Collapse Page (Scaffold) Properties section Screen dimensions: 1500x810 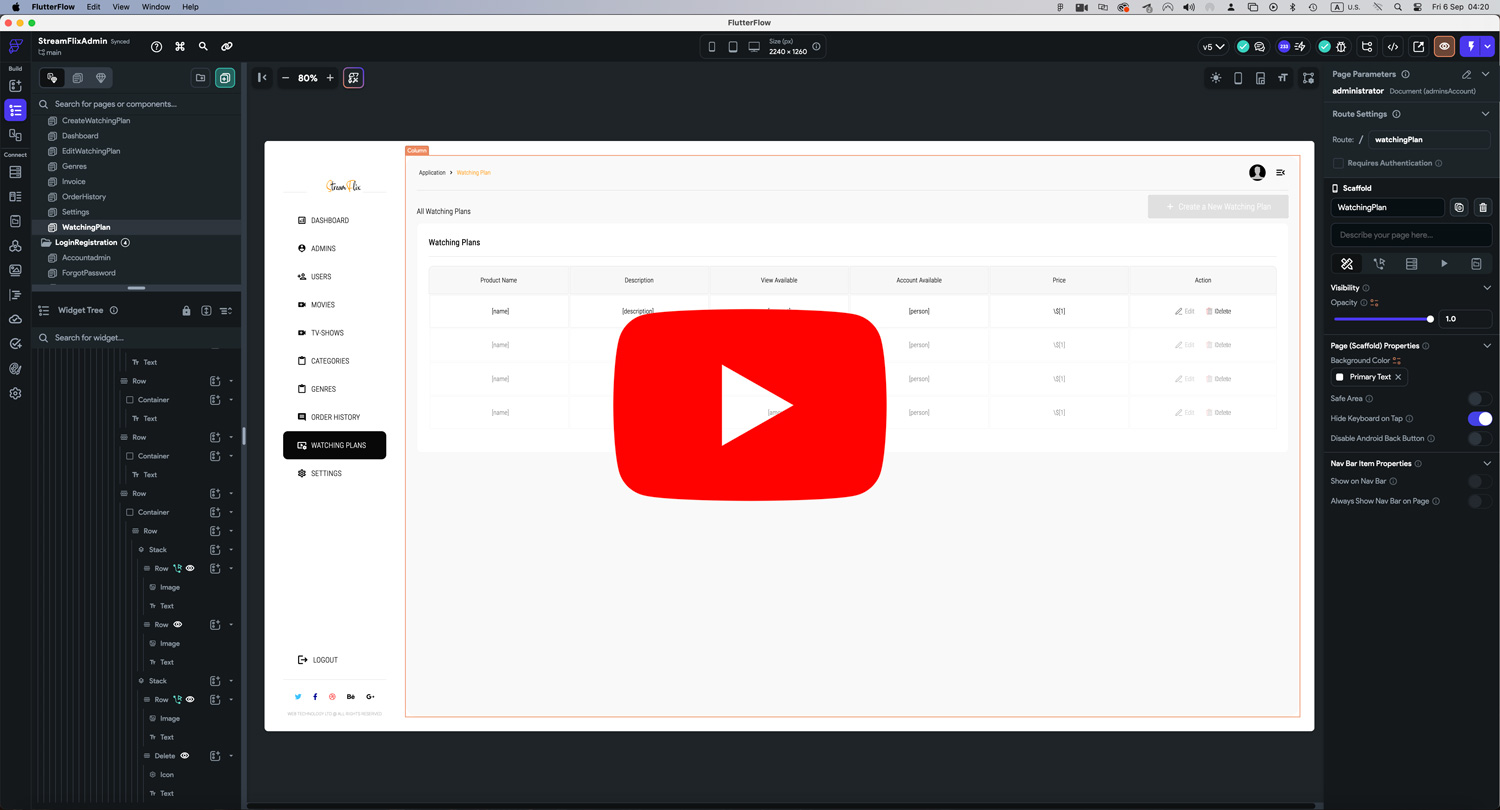click(x=1486, y=346)
